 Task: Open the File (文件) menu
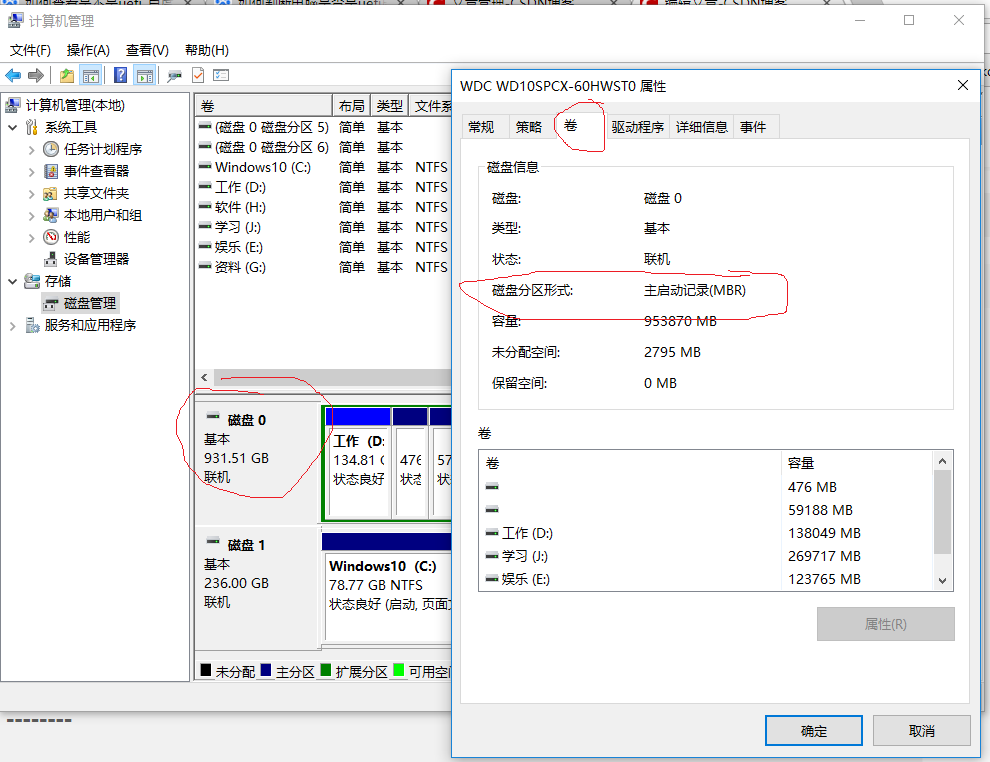[x=30, y=50]
